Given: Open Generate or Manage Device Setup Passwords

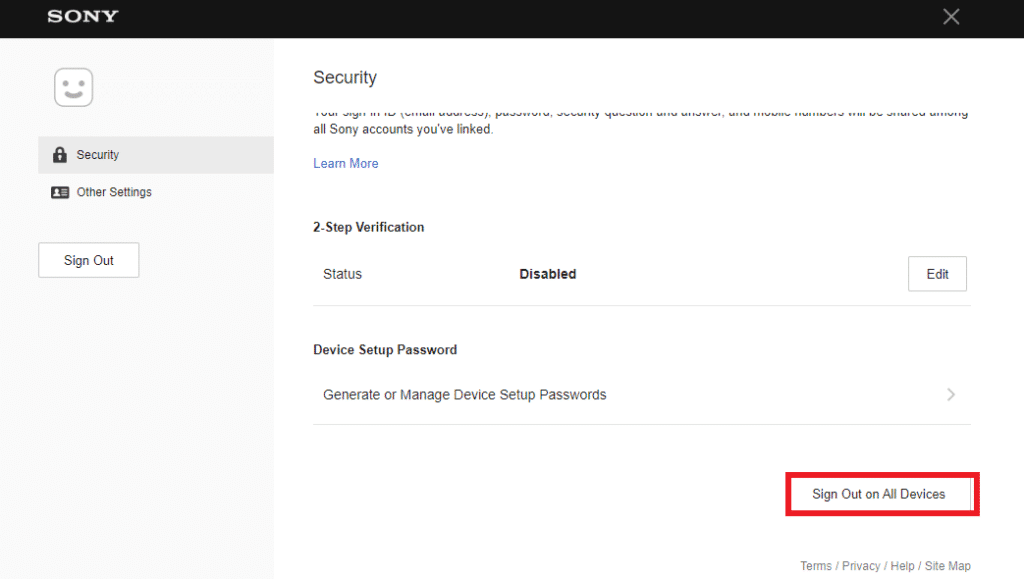Looking at the screenshot, I should 465,395.
